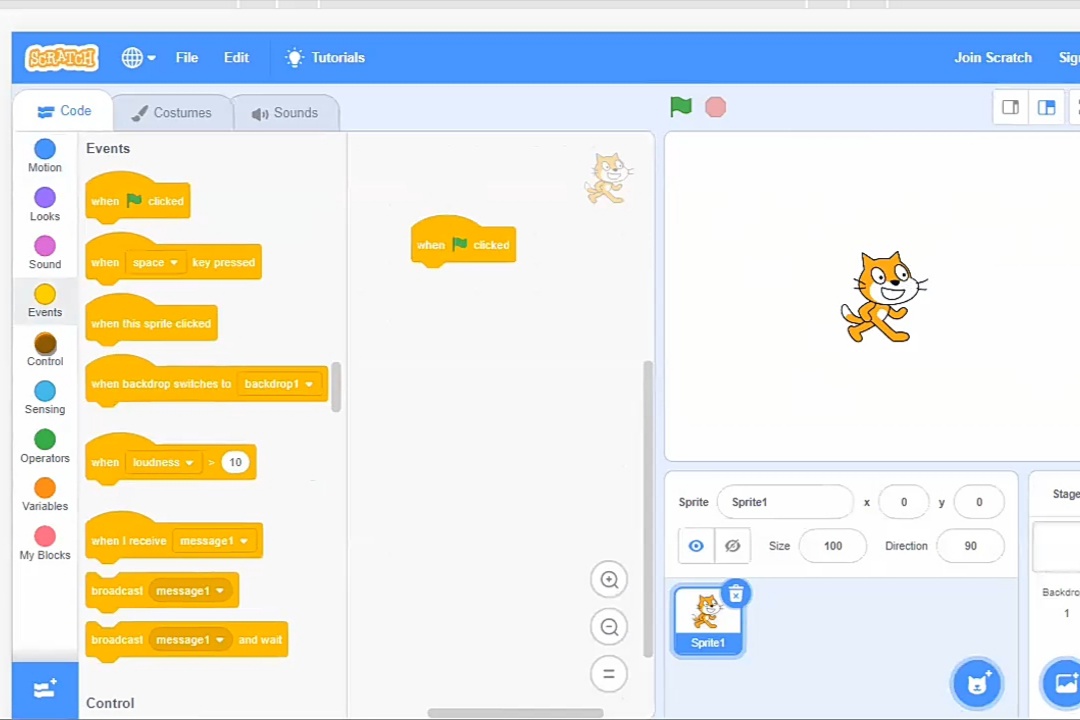This screenshot has width=1080, height=720.
Task: Click the Join Scratch link
Action: tap(992, 57)
